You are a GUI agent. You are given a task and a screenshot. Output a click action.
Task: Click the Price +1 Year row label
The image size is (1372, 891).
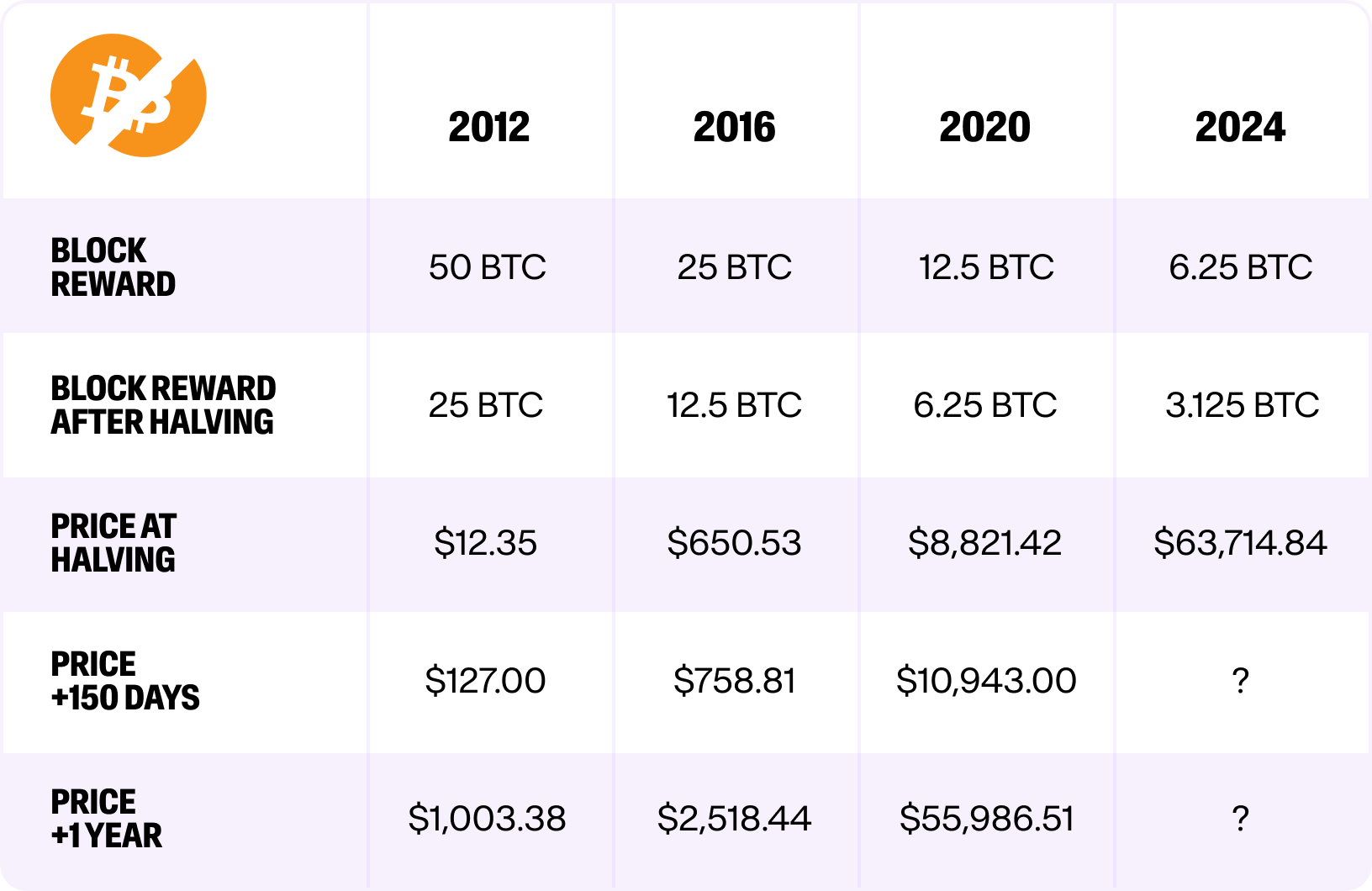[107, 819]
